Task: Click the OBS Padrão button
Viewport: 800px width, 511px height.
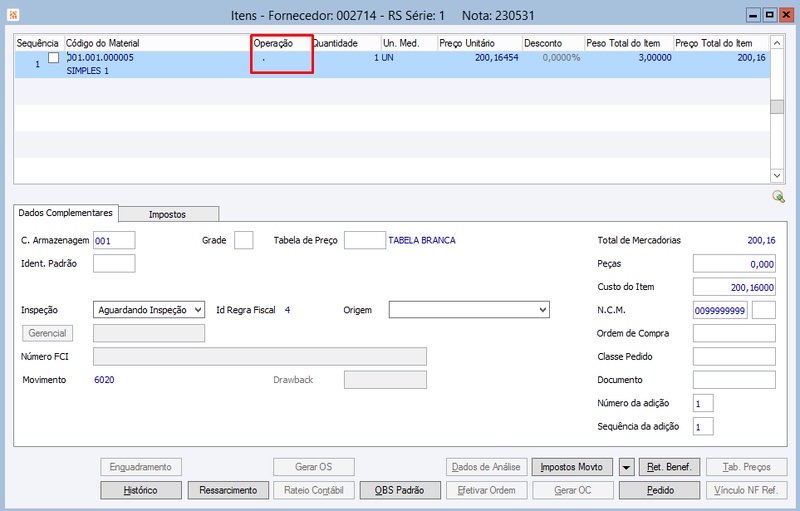Action: [x=399, y=490]
